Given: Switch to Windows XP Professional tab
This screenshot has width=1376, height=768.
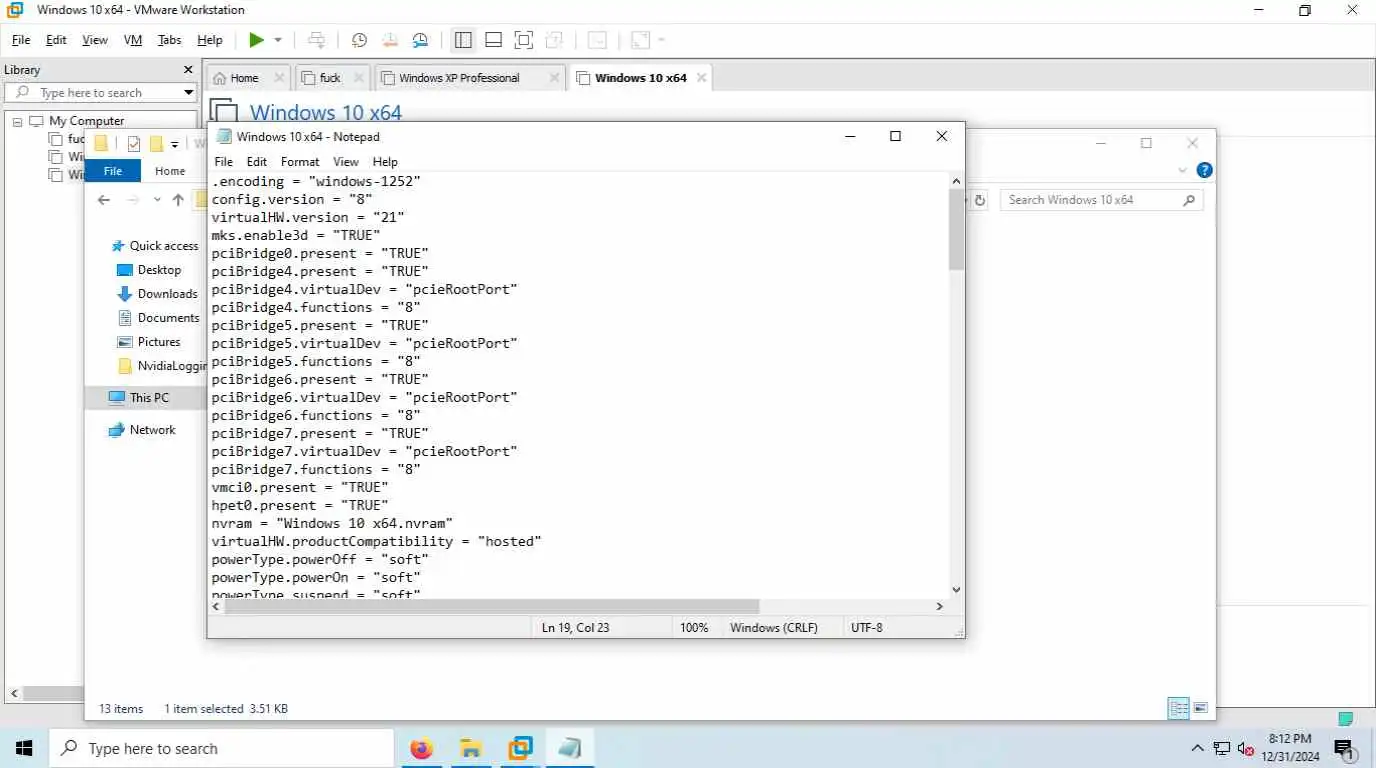Looking at the screenshot, I should point(459,78).
